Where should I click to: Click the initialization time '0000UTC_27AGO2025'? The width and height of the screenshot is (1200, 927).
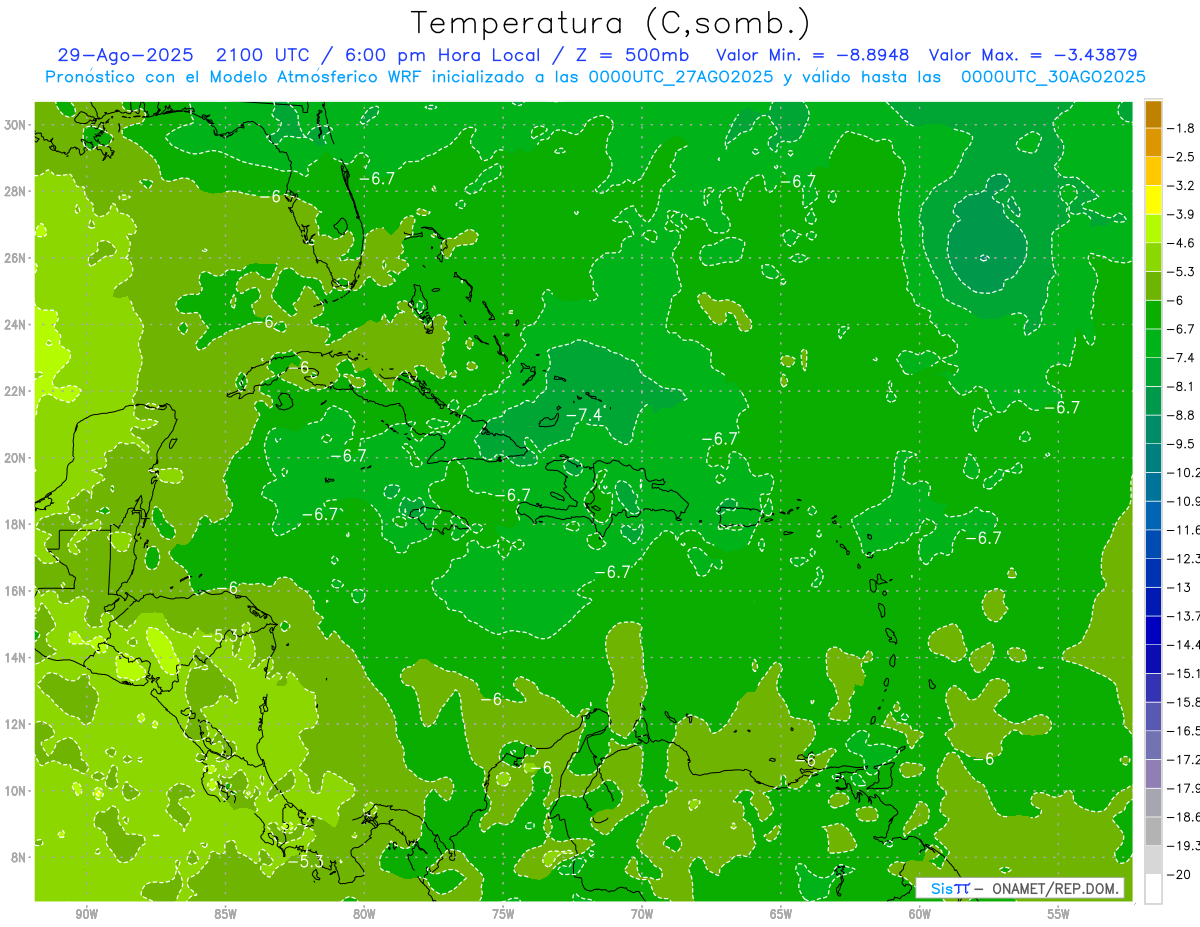point(680,77)
